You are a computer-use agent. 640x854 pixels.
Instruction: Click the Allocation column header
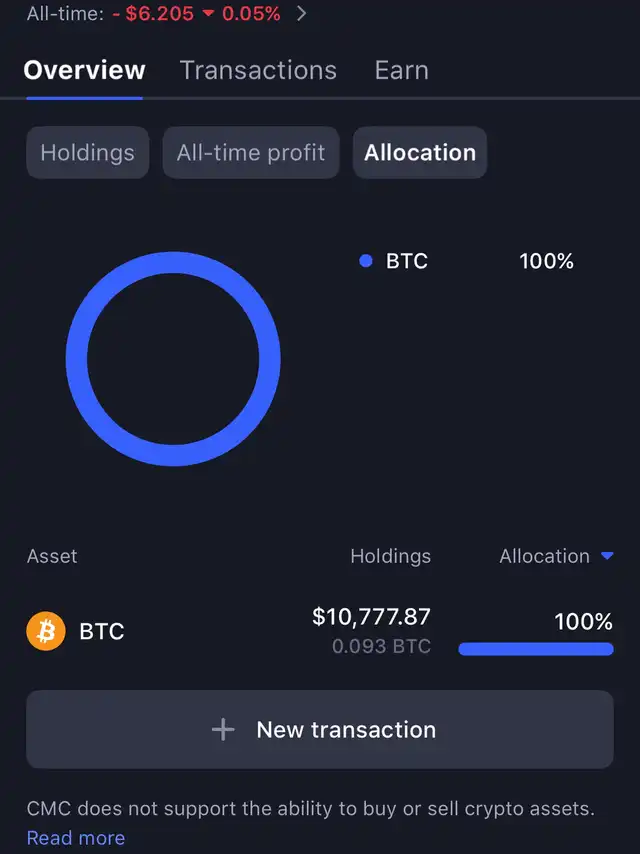click(x=544, y=557)
